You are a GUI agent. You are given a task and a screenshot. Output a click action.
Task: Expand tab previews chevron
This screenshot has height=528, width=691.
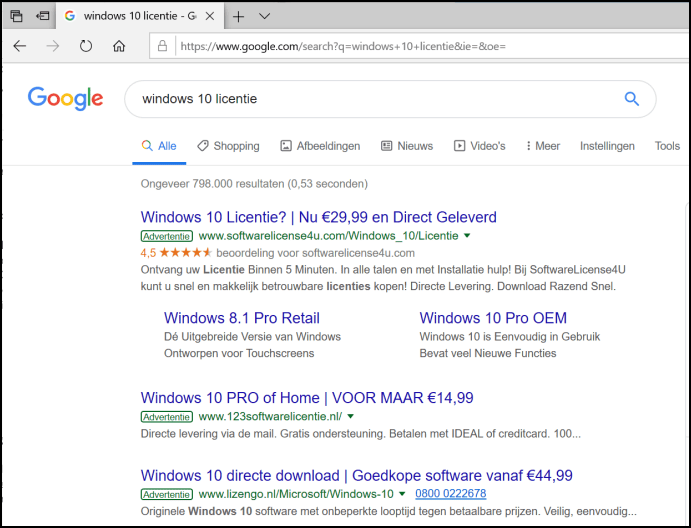point(264,16)
